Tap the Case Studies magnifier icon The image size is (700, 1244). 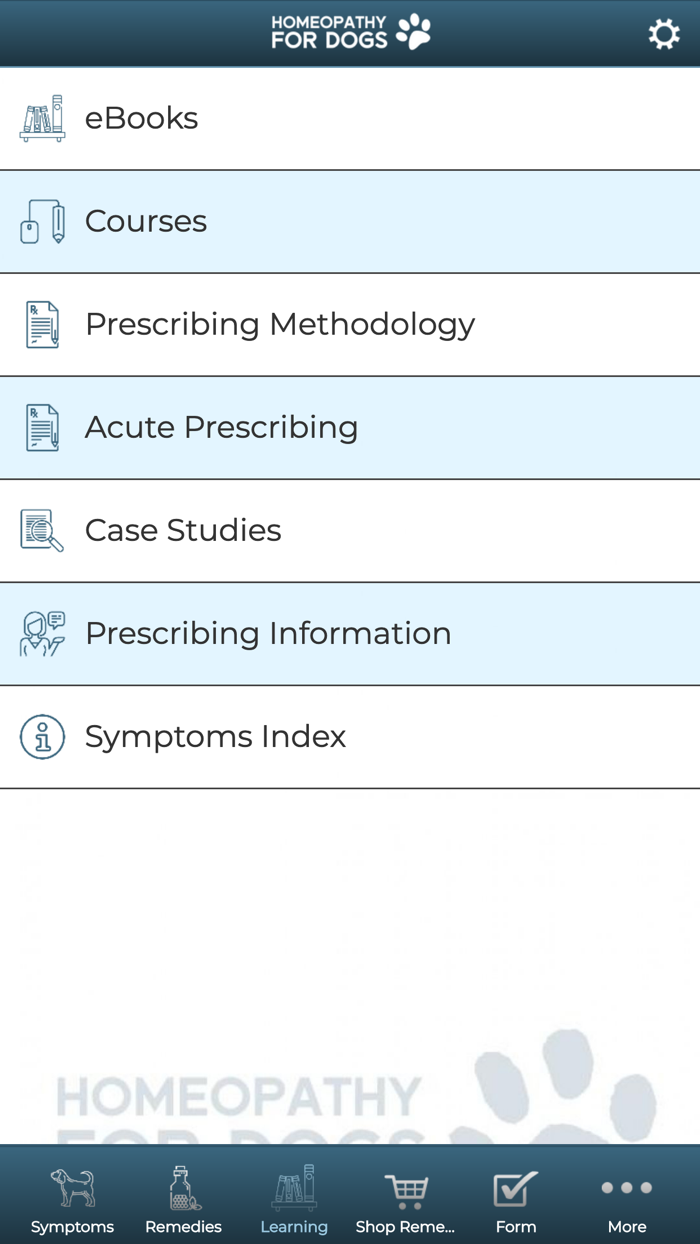tap(42, 531)
